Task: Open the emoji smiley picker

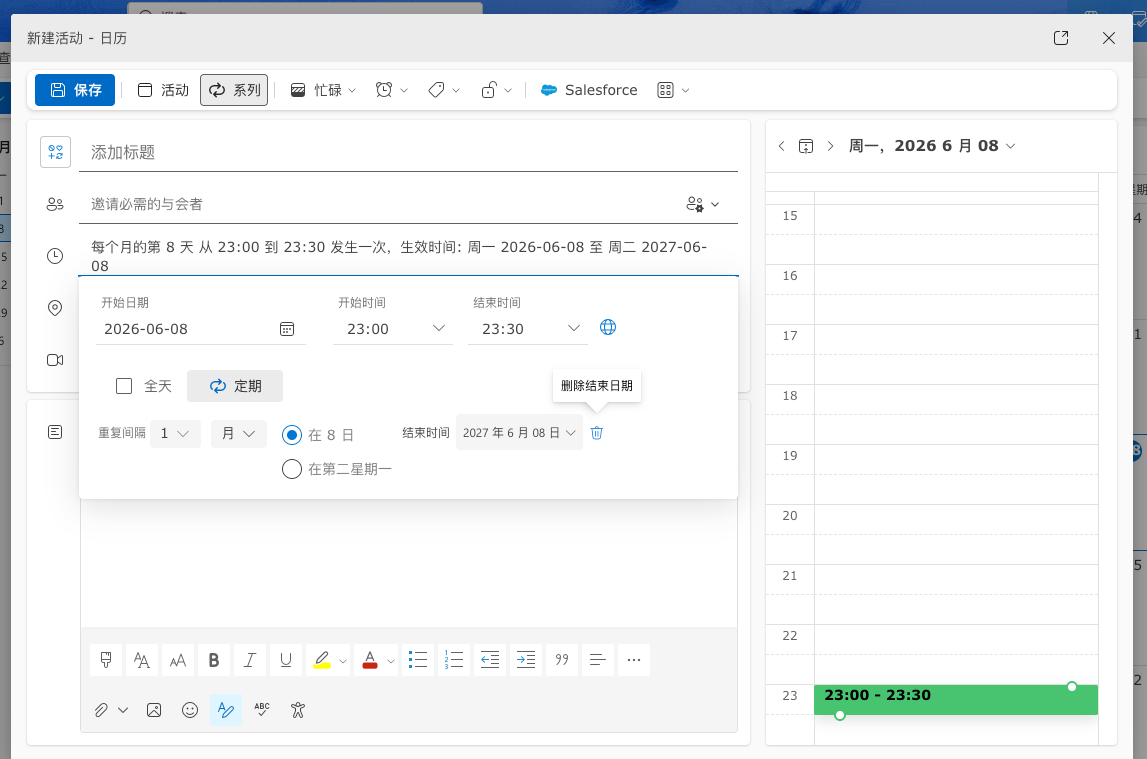Action: click(190, 710)
